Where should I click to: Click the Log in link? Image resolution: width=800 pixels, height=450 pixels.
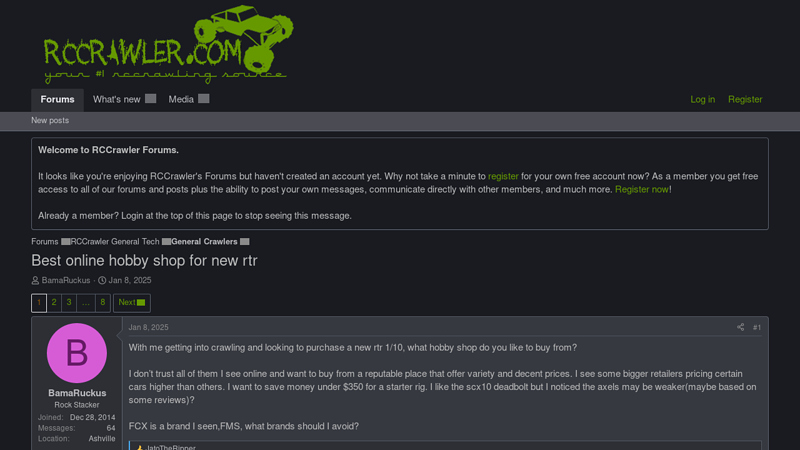(x=702, y=100)
